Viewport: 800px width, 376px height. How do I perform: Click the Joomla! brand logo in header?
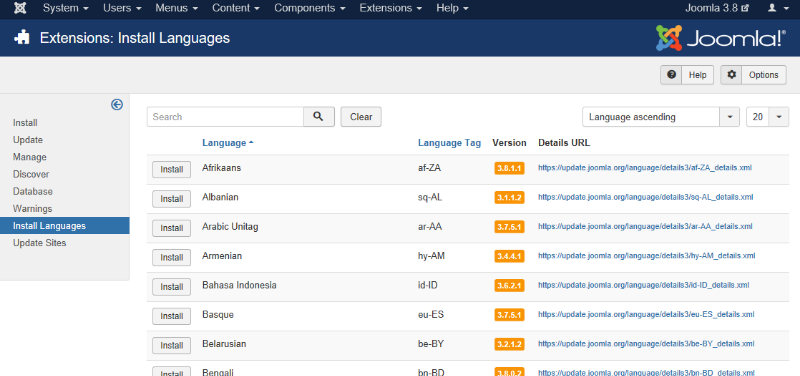click(721, 38)
